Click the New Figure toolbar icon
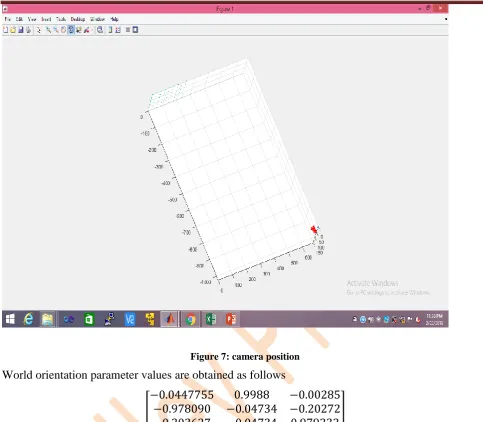Screen dimensions: 483x422 point(5,30)
